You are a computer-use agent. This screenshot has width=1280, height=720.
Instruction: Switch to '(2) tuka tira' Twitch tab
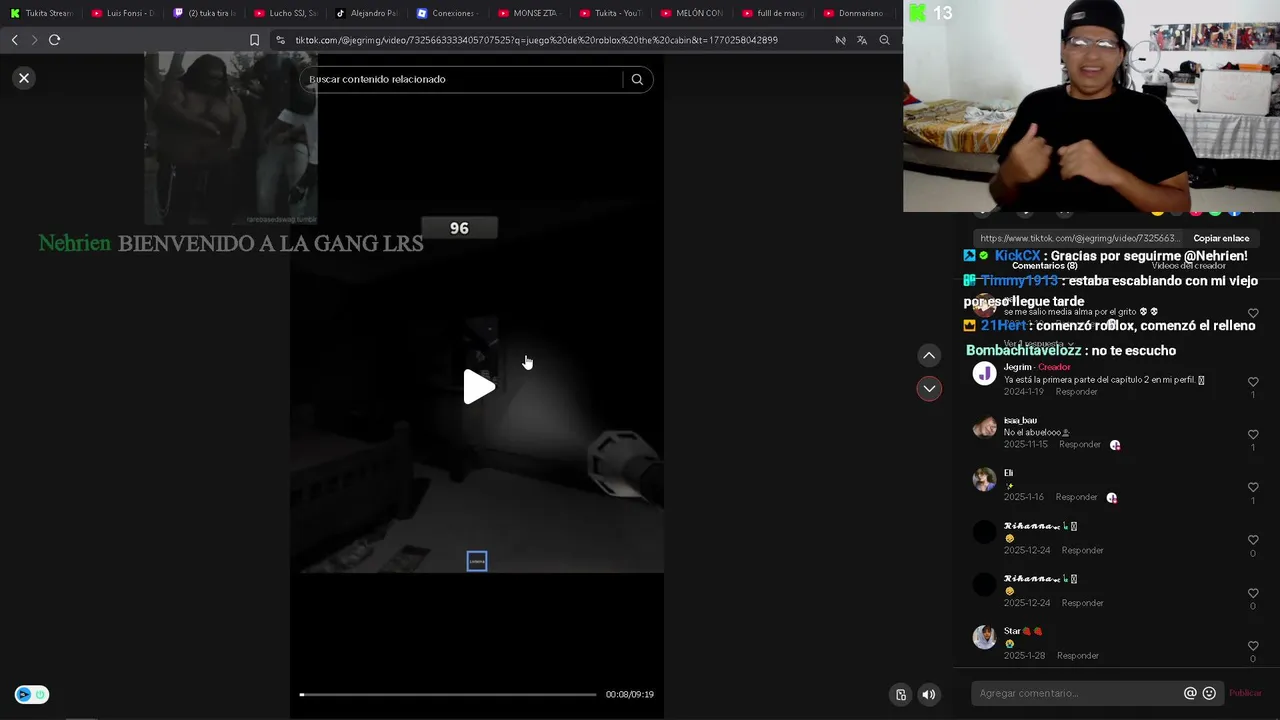(203, 13)
